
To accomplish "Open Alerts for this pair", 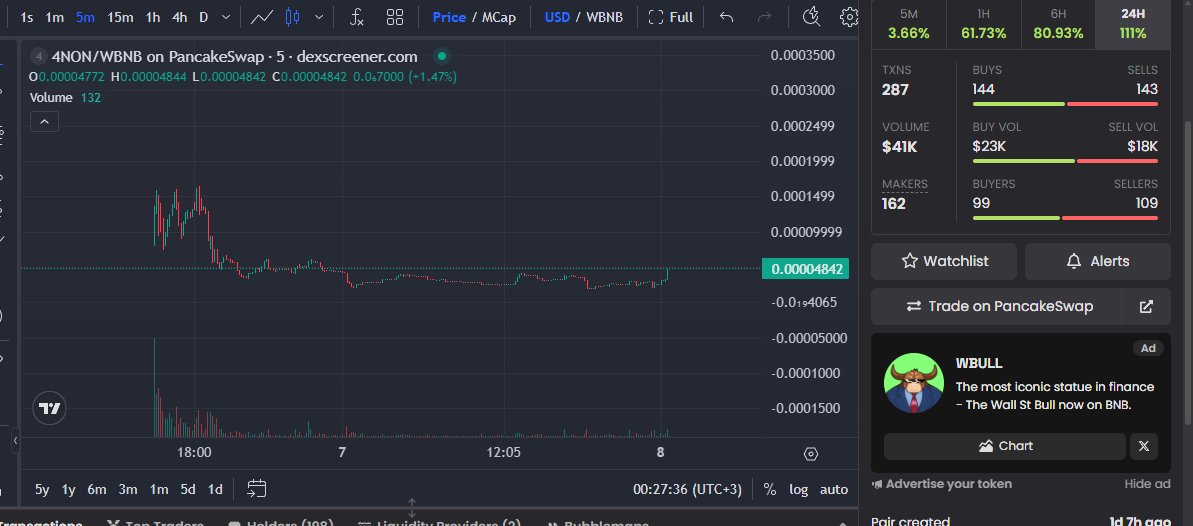I will (1098, 261).
